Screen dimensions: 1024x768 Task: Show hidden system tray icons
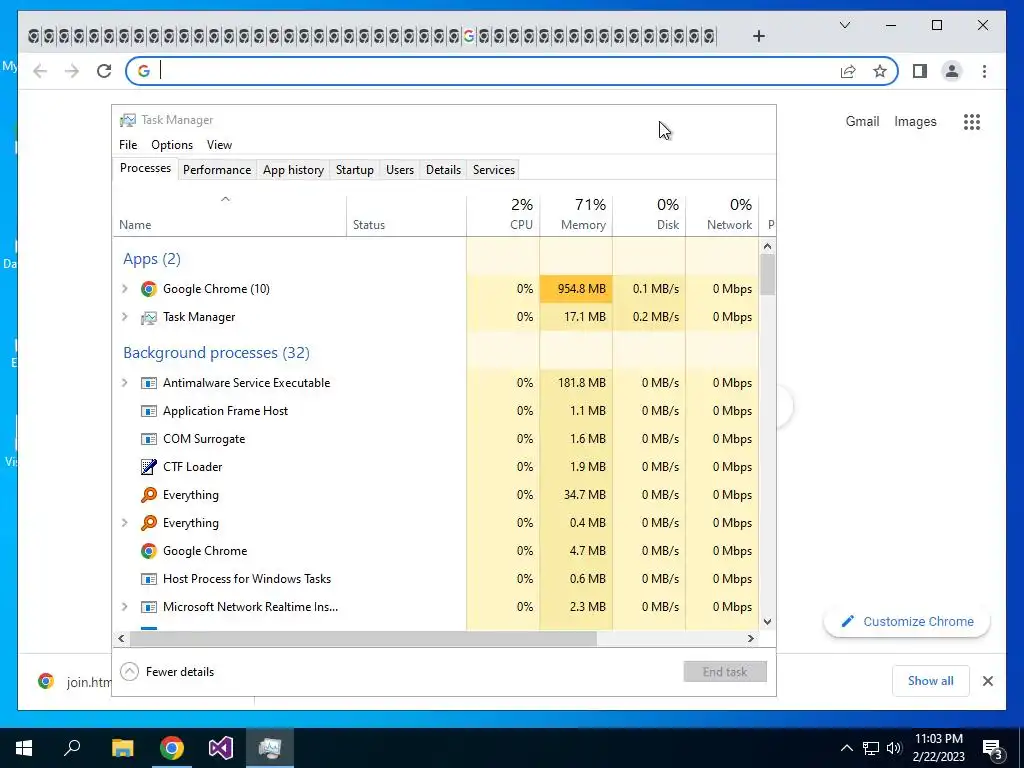pos(846,748)
